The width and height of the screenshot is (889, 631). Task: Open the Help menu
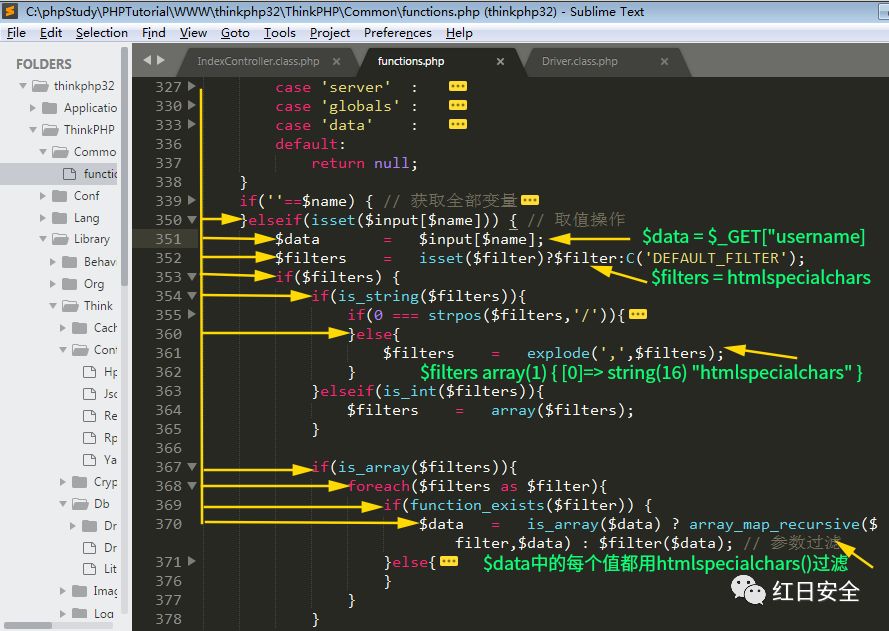(x=459, y=33)
